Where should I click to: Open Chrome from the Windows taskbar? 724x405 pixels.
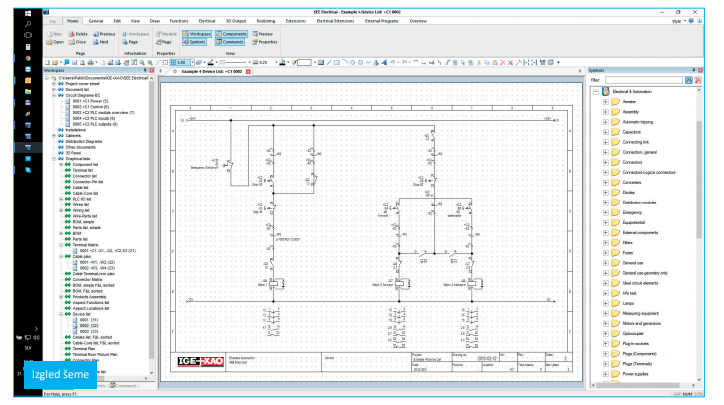28,58
